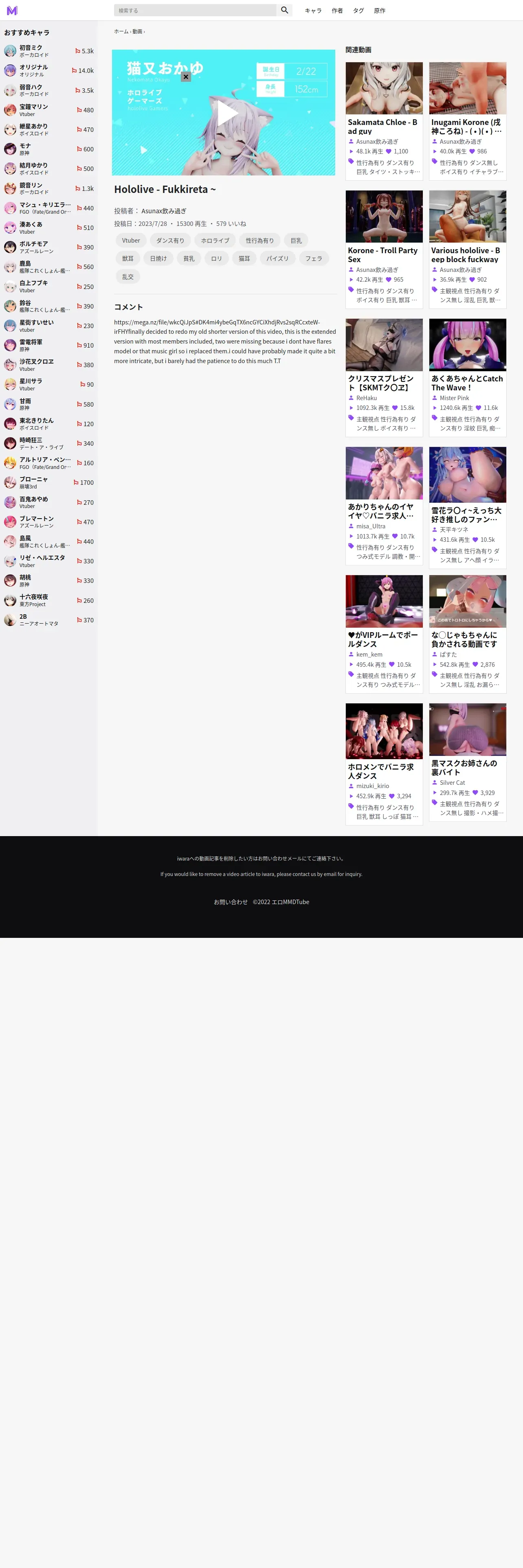Open the 星川サラ character avatar
523x1568 pixels.
point(10,385)
